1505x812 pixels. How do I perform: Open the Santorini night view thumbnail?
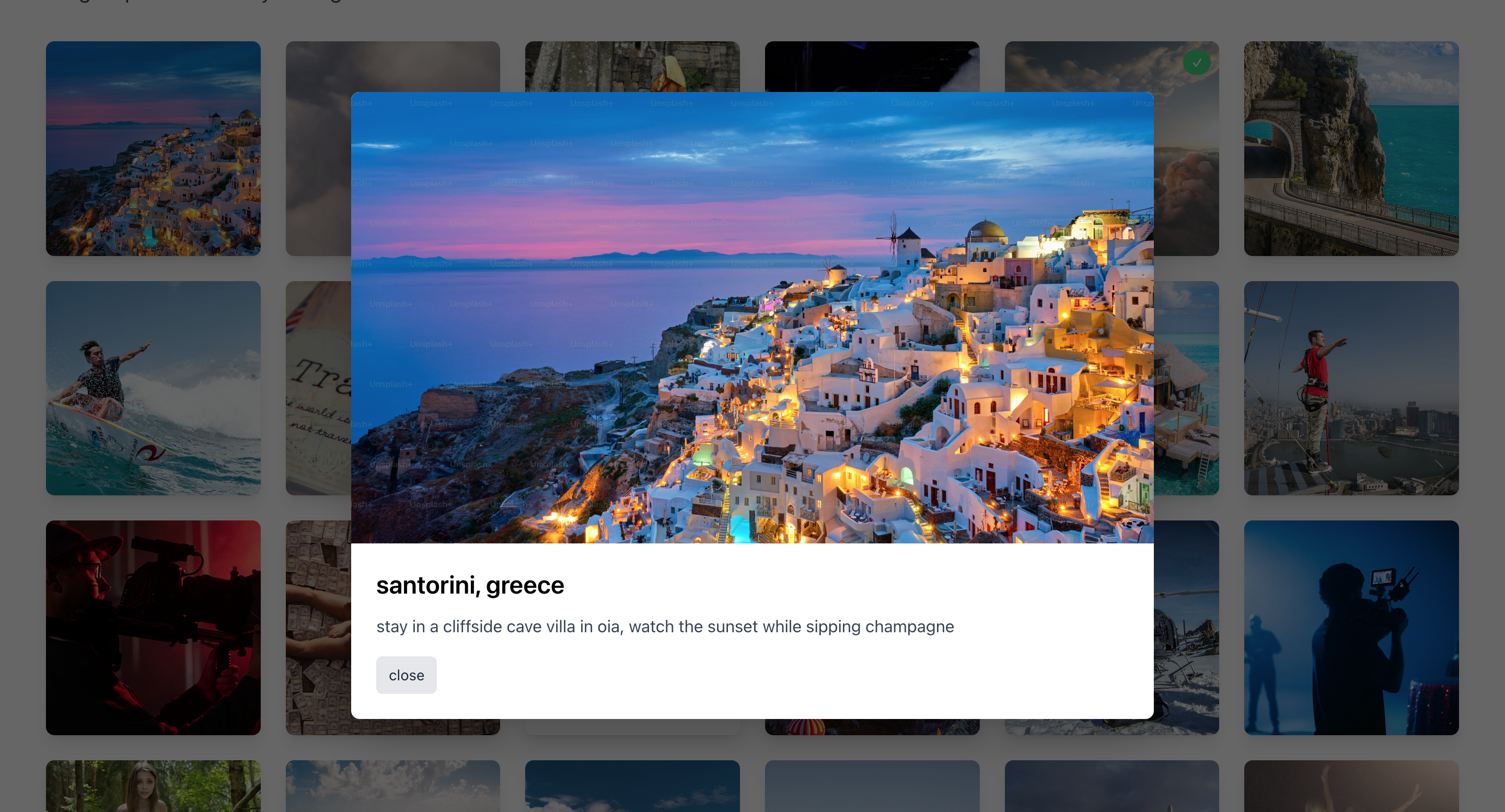tap(153, 148)
